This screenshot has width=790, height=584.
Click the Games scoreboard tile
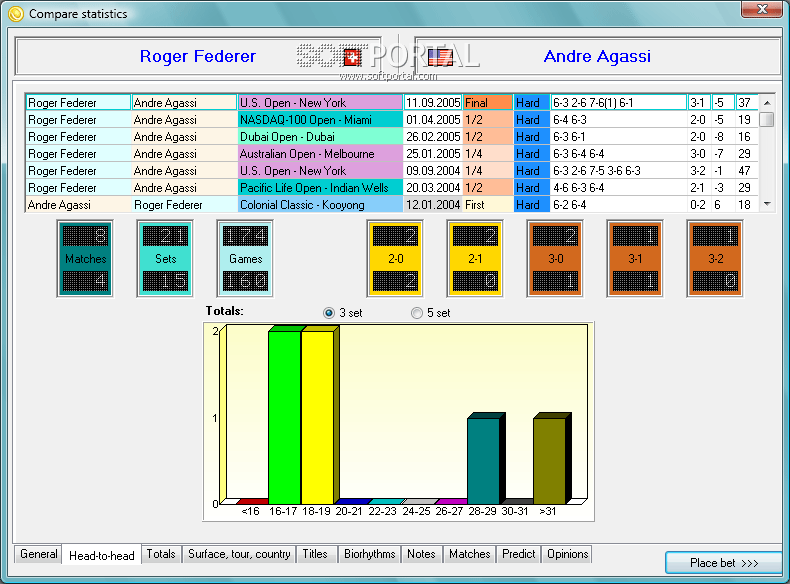click(x=245, y=258)
